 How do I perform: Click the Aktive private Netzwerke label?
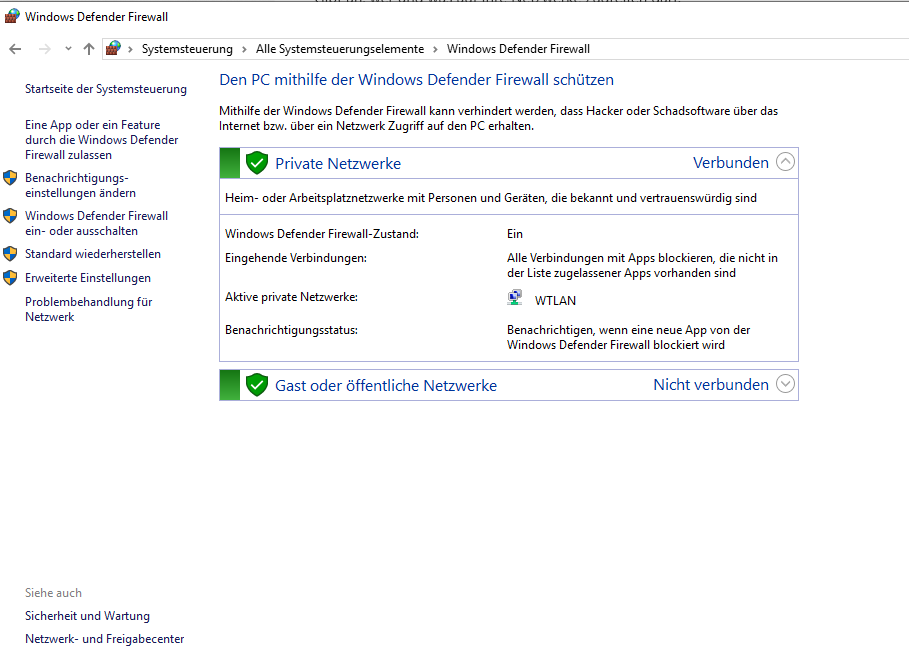[291, 297]
